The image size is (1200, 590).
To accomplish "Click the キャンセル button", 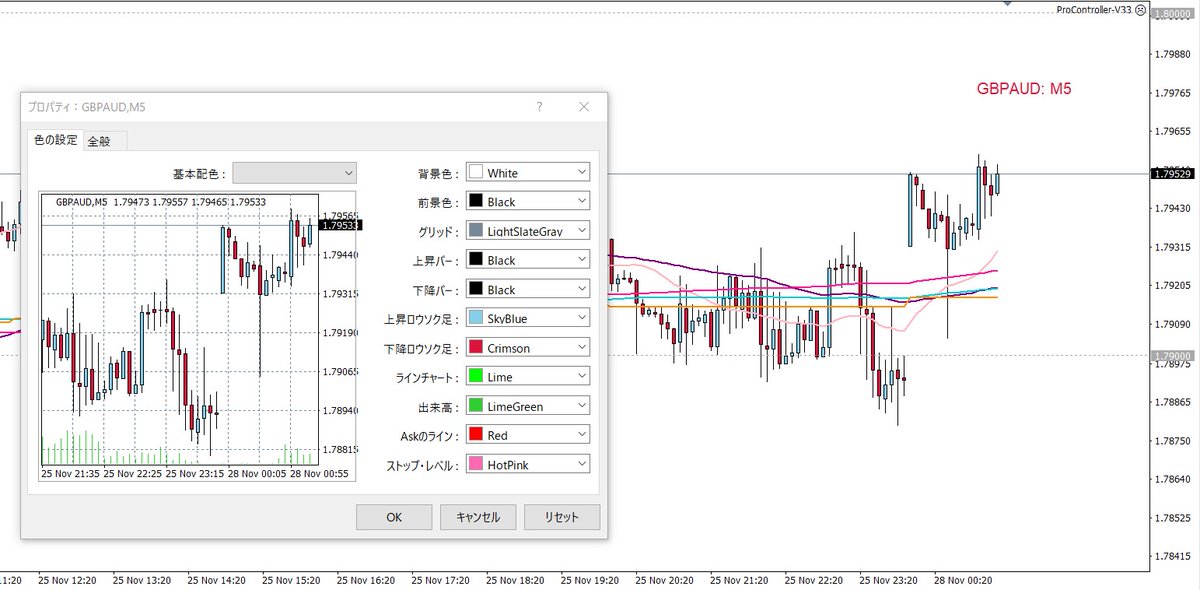I will [x=478, y=517].
